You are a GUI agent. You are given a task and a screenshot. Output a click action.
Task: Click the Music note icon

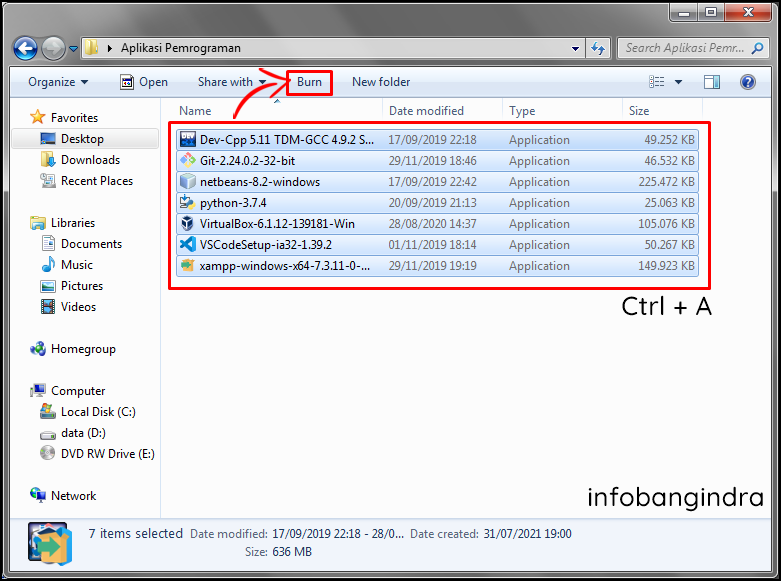click(x=48, y=265)
